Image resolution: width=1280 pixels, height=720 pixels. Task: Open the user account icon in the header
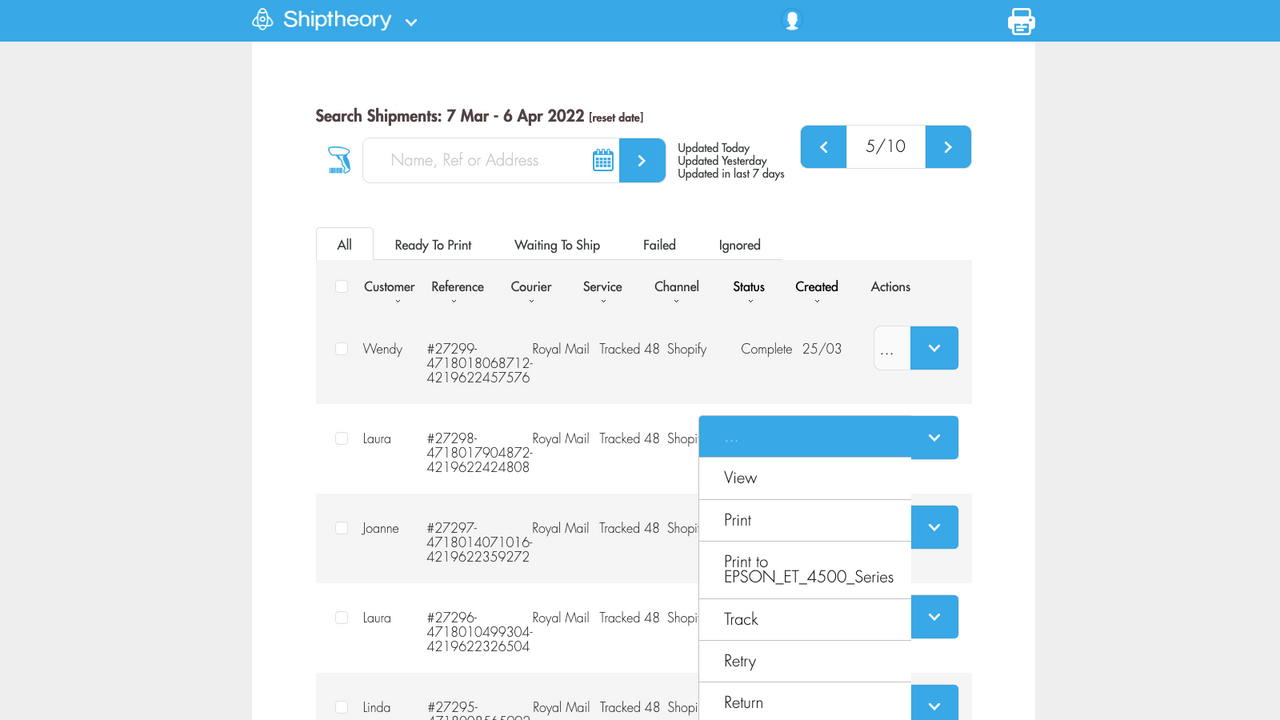click(791, 19)
